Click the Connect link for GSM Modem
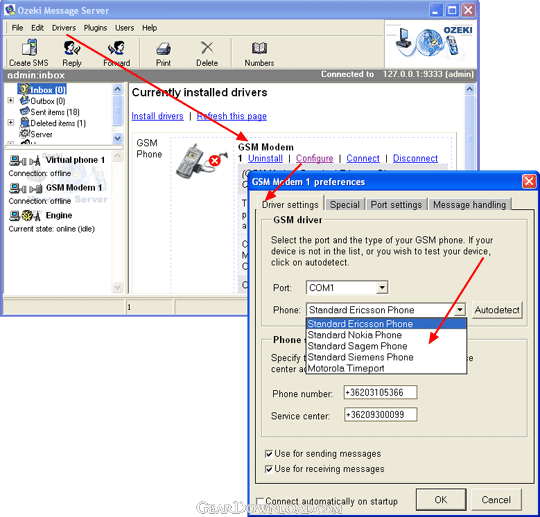This screenshot has width=540, height=517. 363,158
